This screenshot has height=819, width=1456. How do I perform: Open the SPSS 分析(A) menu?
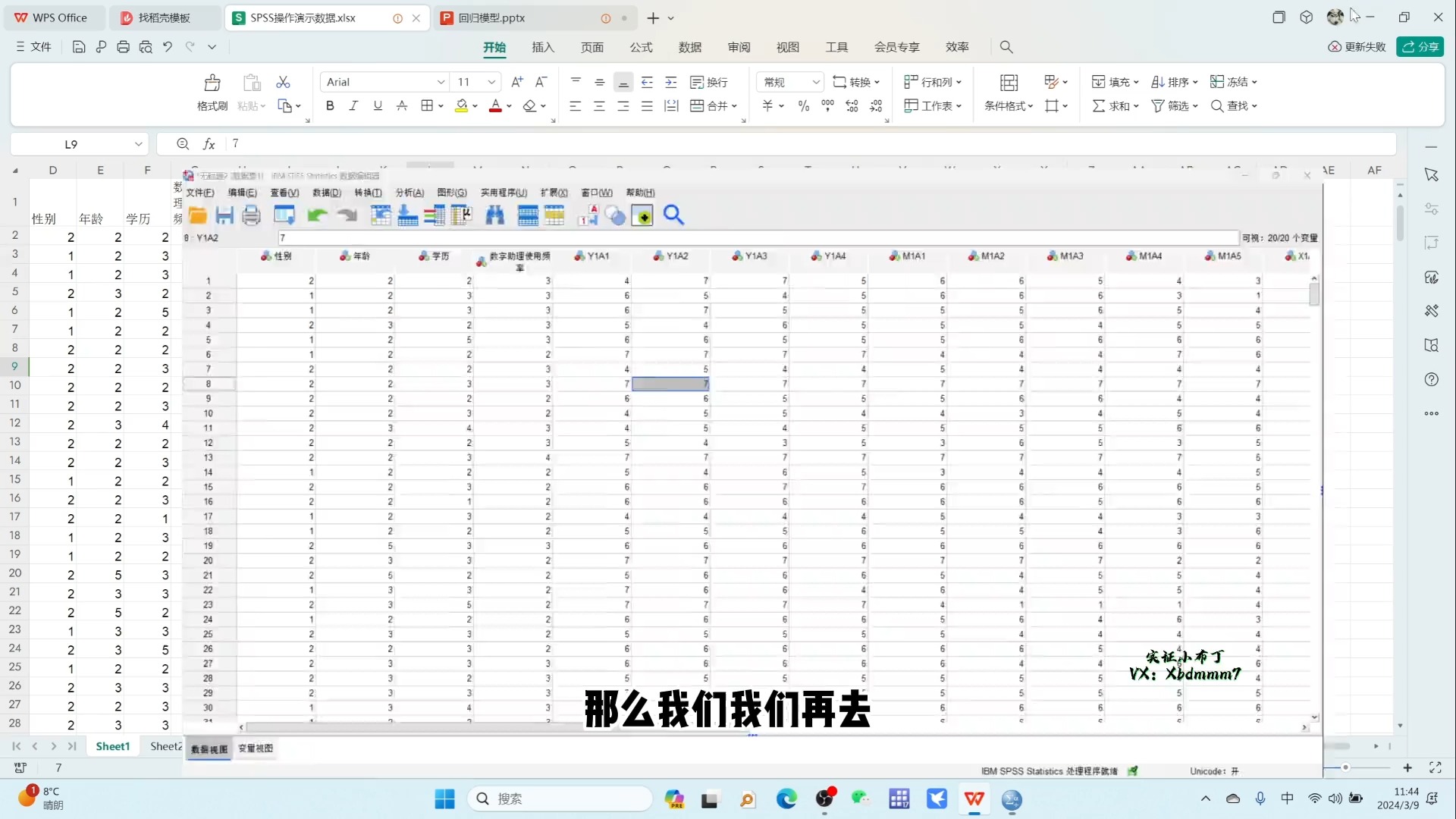409,193
